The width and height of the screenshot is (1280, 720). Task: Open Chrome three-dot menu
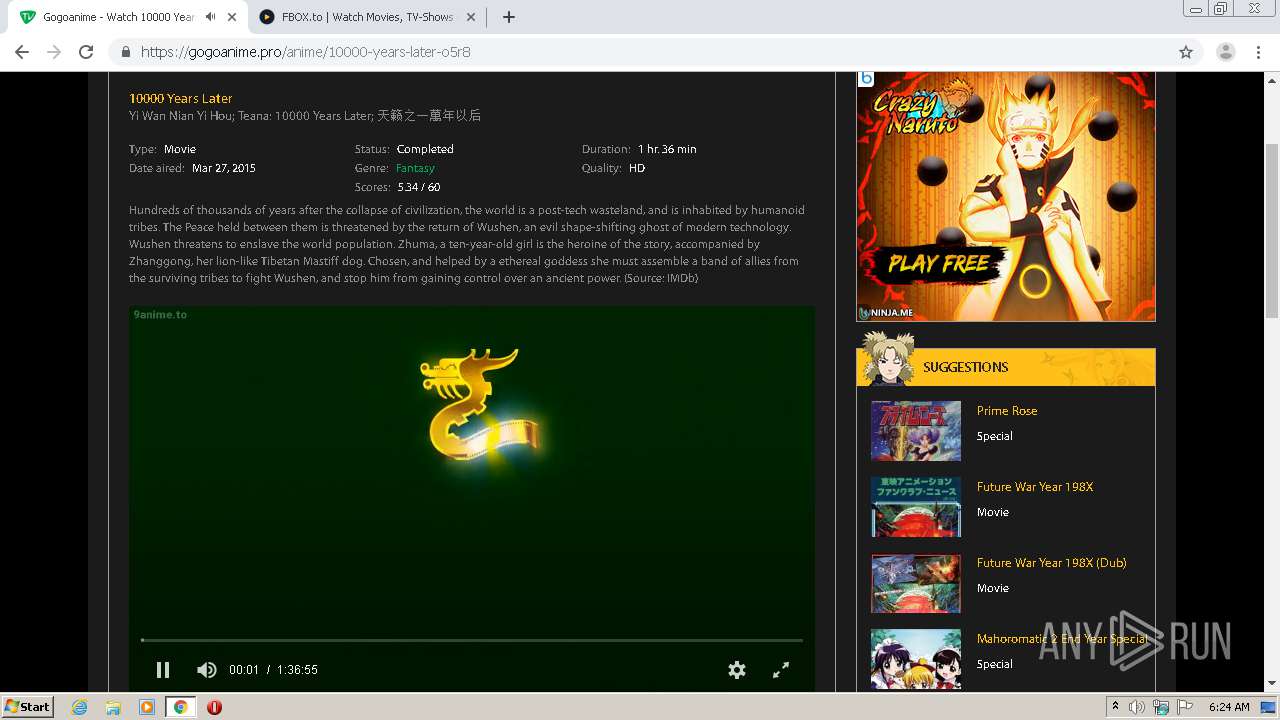1259,52
